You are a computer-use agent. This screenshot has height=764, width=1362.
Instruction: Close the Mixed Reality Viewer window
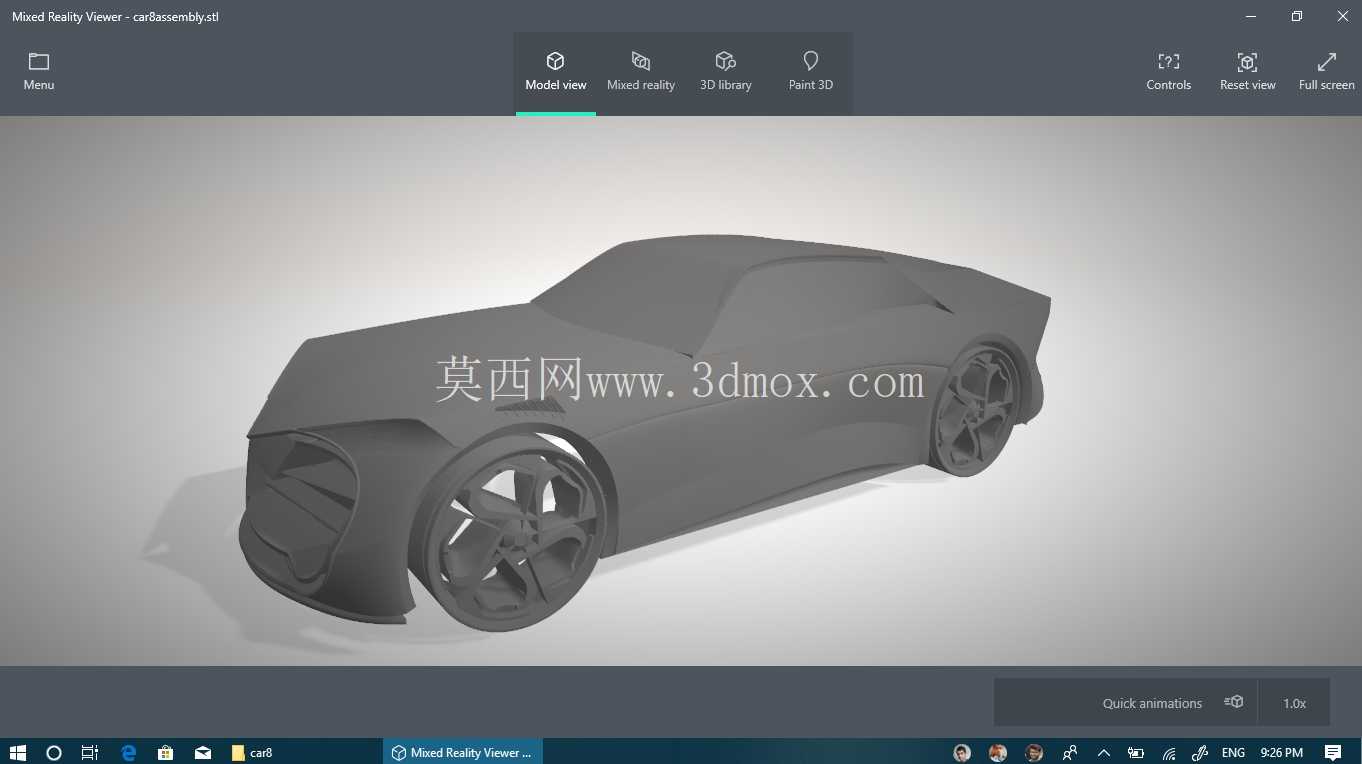click(1343, 16)
